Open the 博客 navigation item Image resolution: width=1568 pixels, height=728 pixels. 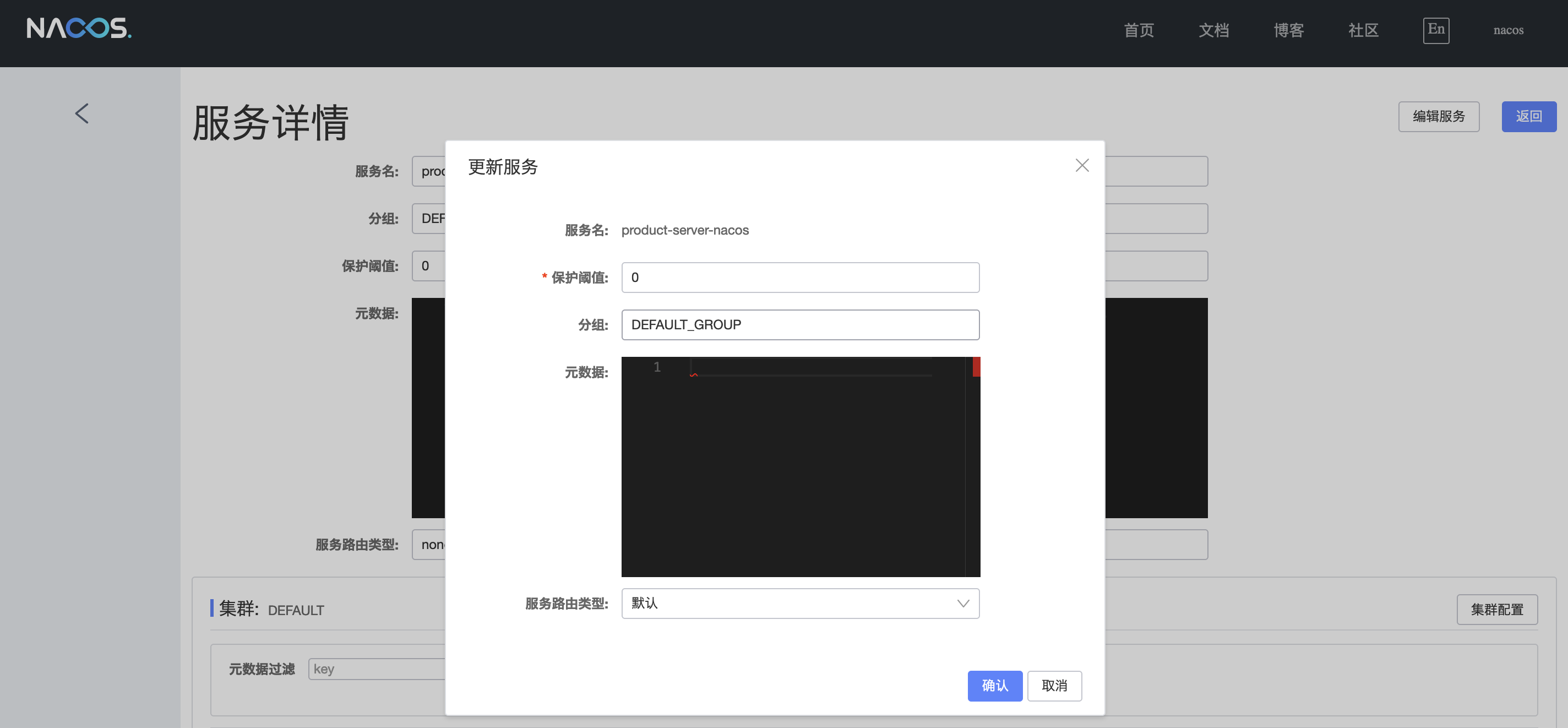pyautogui.click(x=1288, y=30)
